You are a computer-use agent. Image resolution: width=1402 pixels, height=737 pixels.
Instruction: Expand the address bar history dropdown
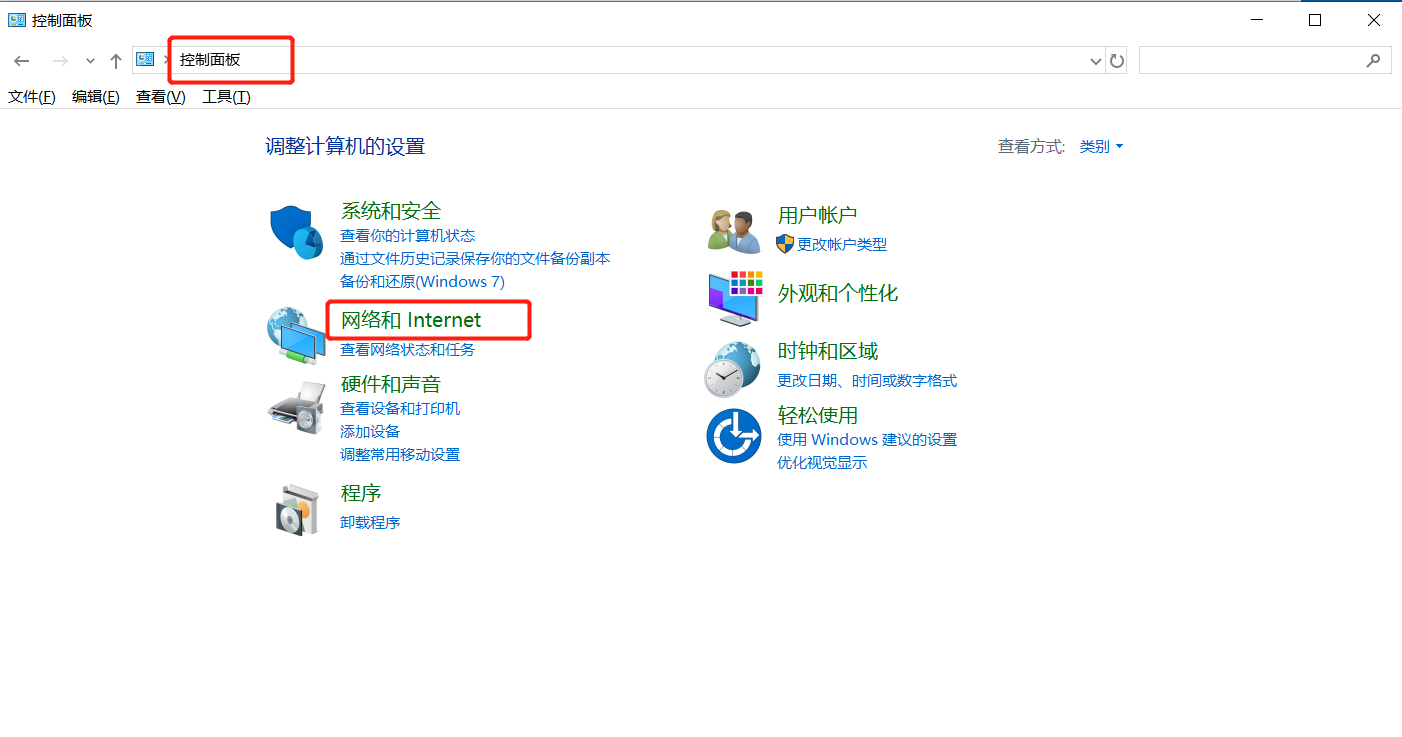(1094, 60)
